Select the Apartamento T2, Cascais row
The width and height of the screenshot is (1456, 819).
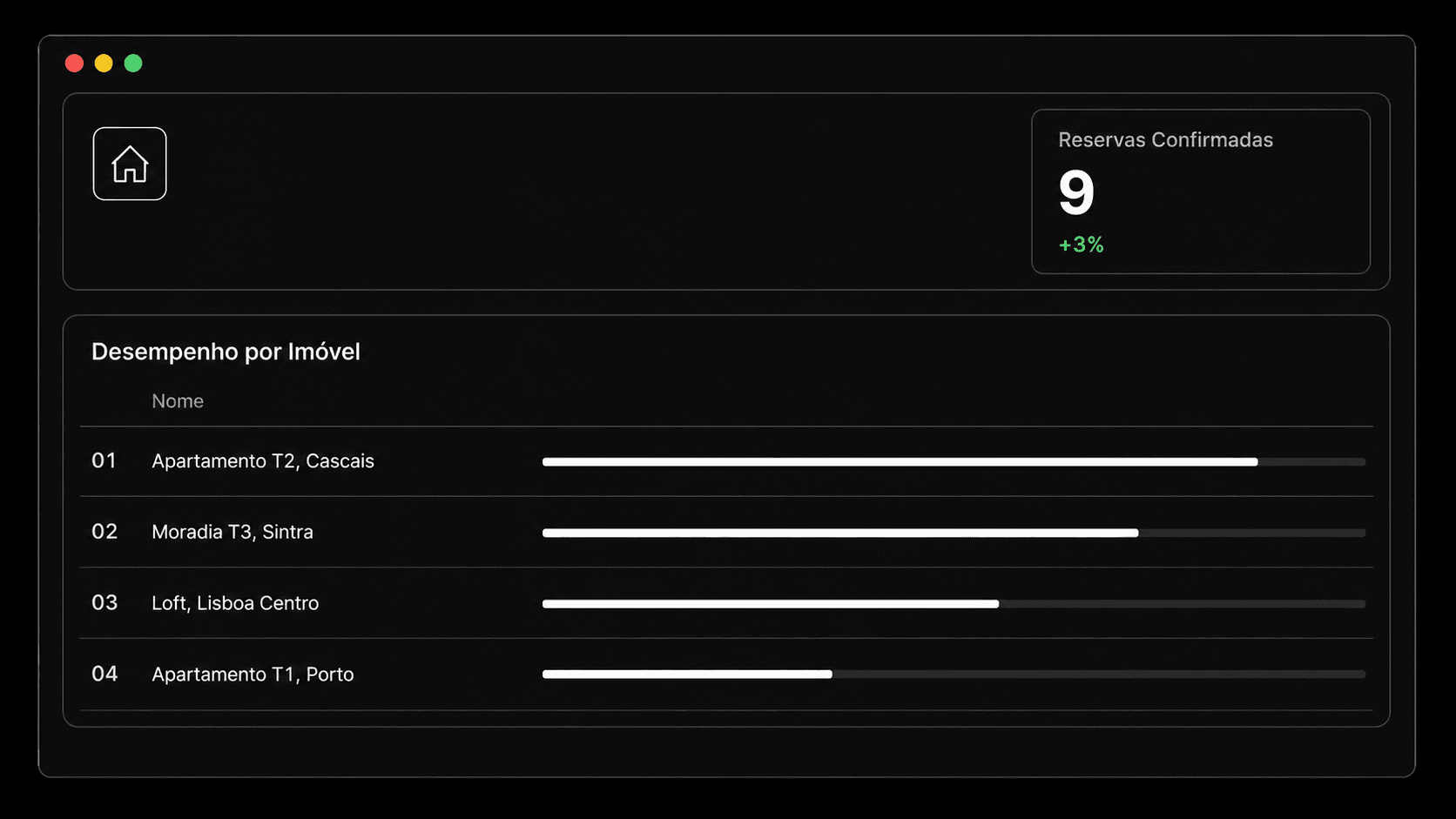[x=726, y=461]
